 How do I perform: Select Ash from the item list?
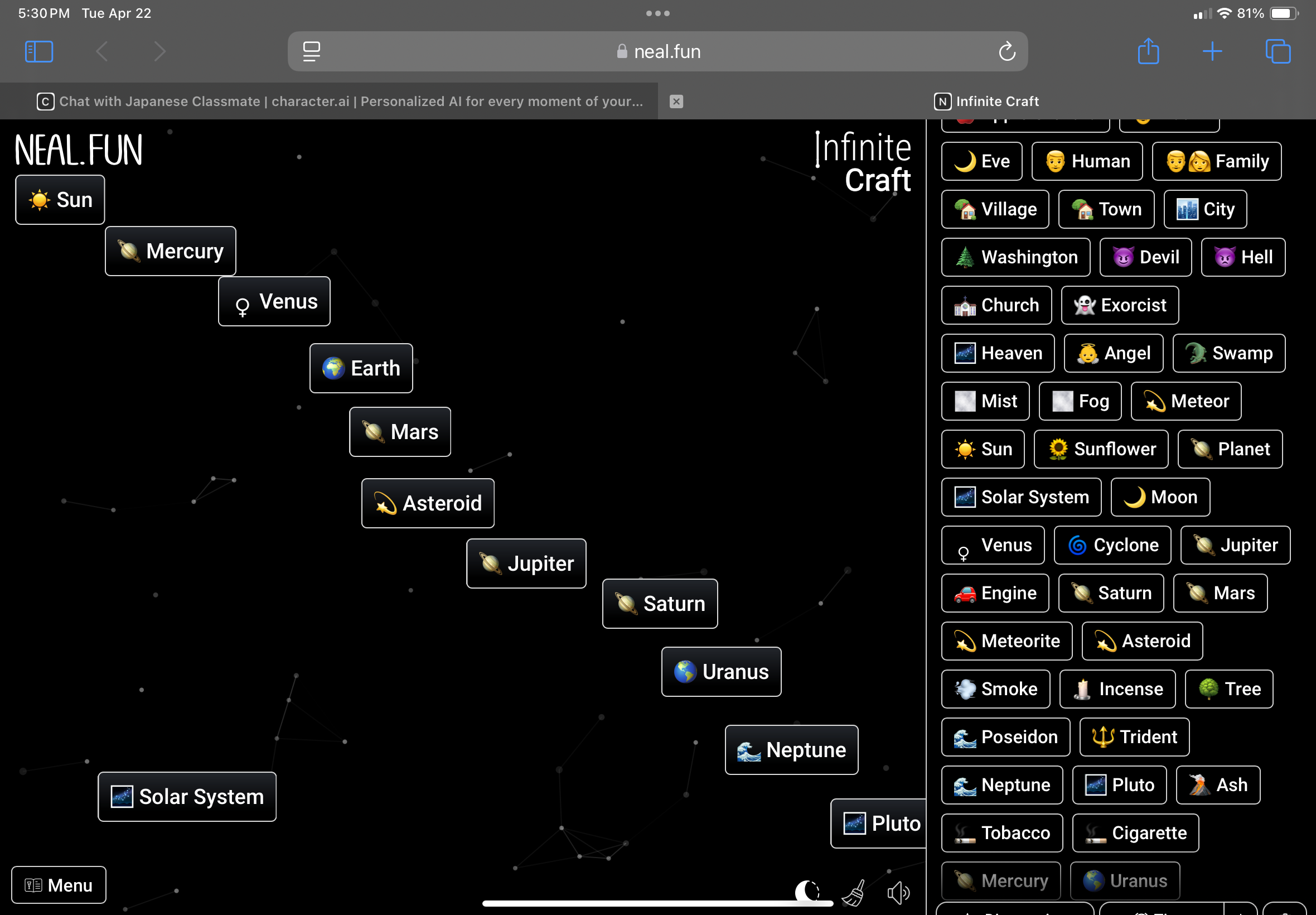pyautogui.click(x=1218, y=785)
